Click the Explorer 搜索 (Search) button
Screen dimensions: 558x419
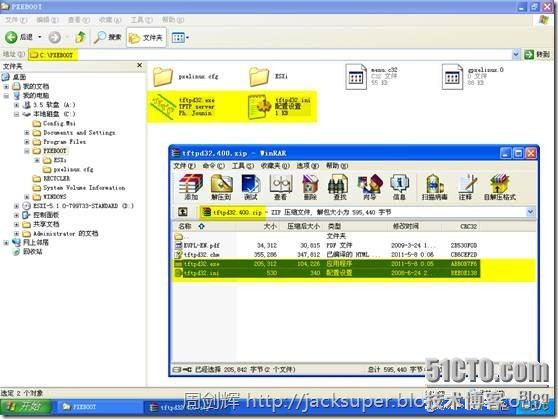[107, 37]
